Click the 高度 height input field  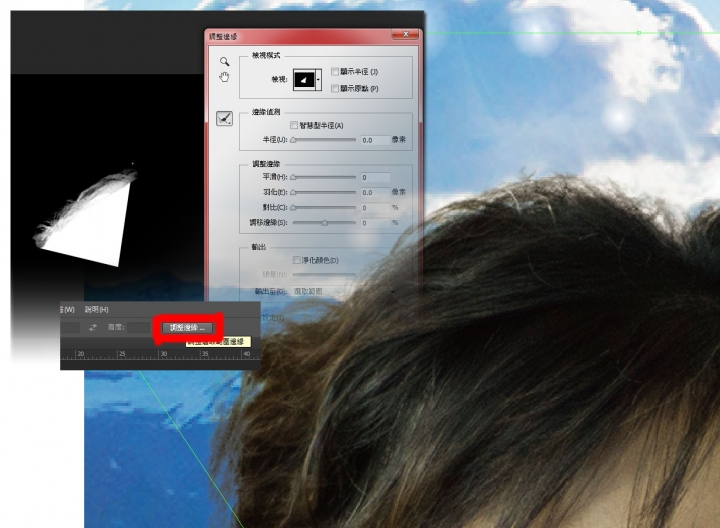pos(138,327)
